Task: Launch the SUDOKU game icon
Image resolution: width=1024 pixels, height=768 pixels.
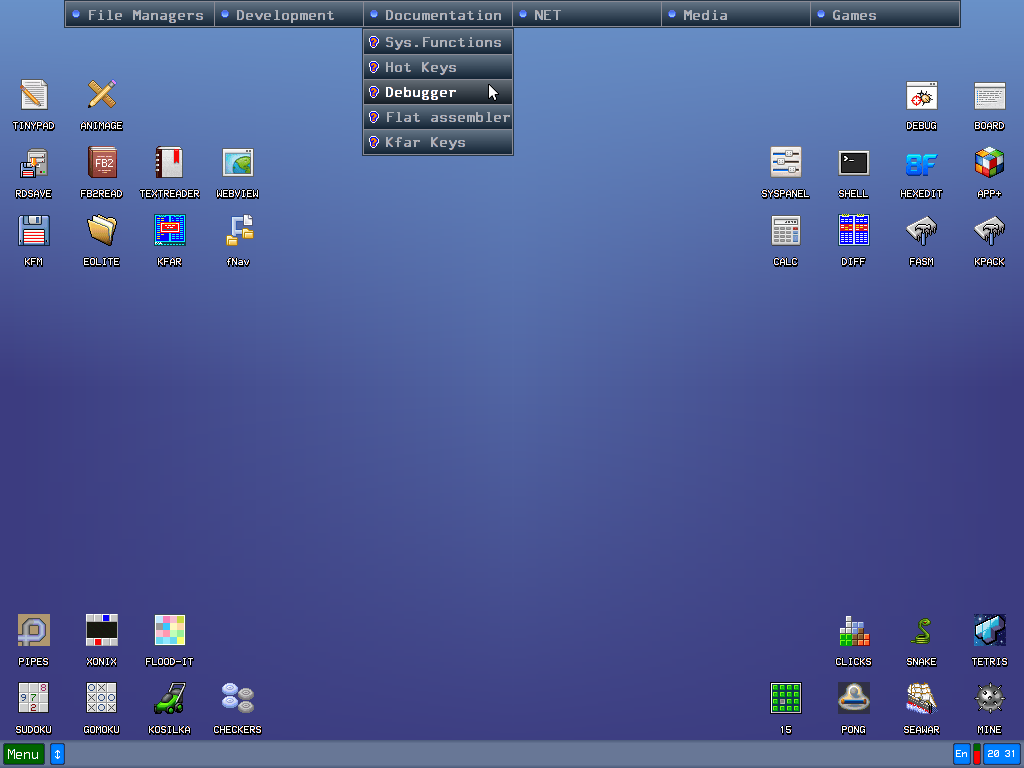Action: [x=33, y=698]
